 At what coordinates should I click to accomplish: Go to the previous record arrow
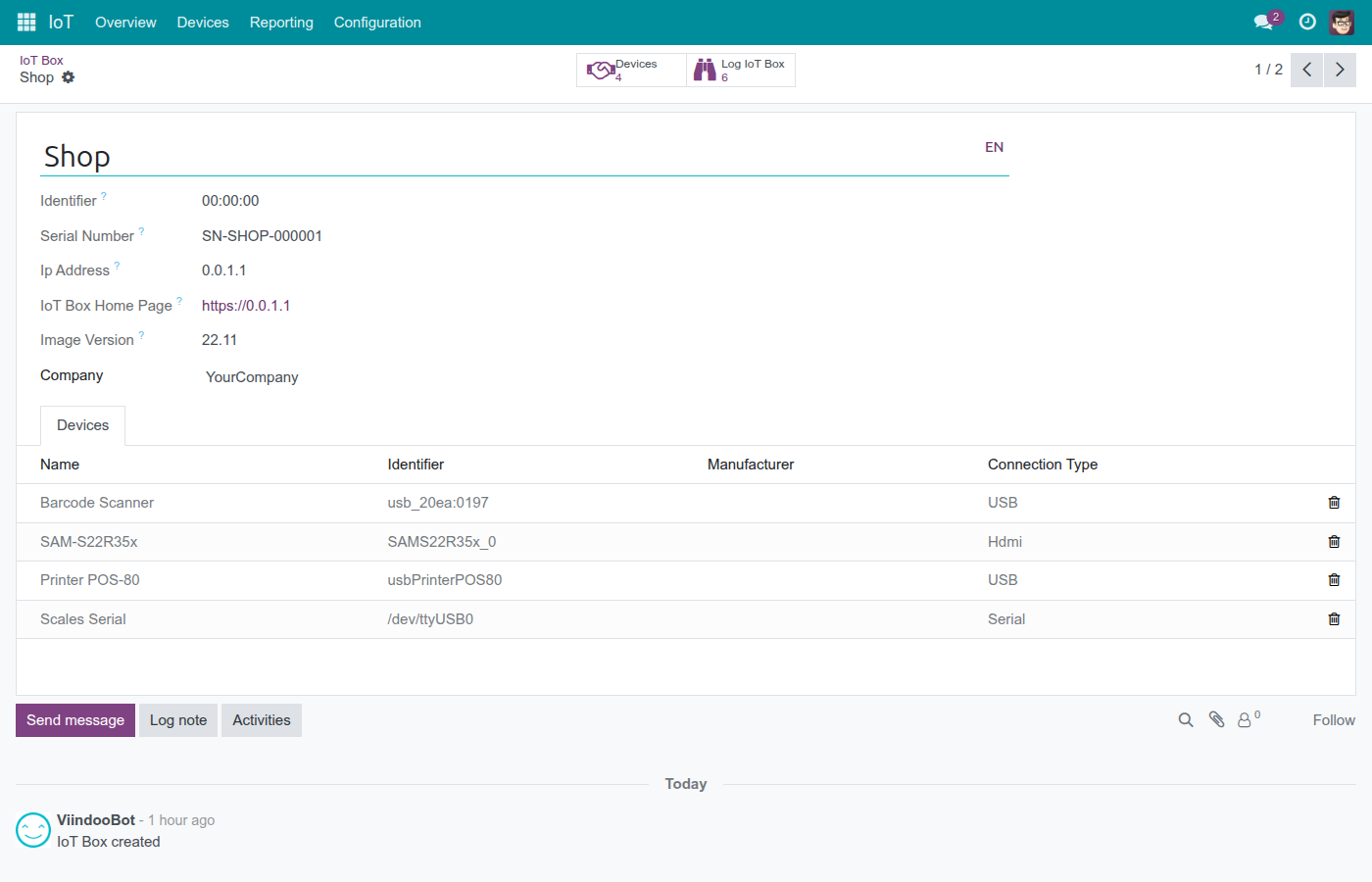pyautogui.click(x=1307, y=70)
